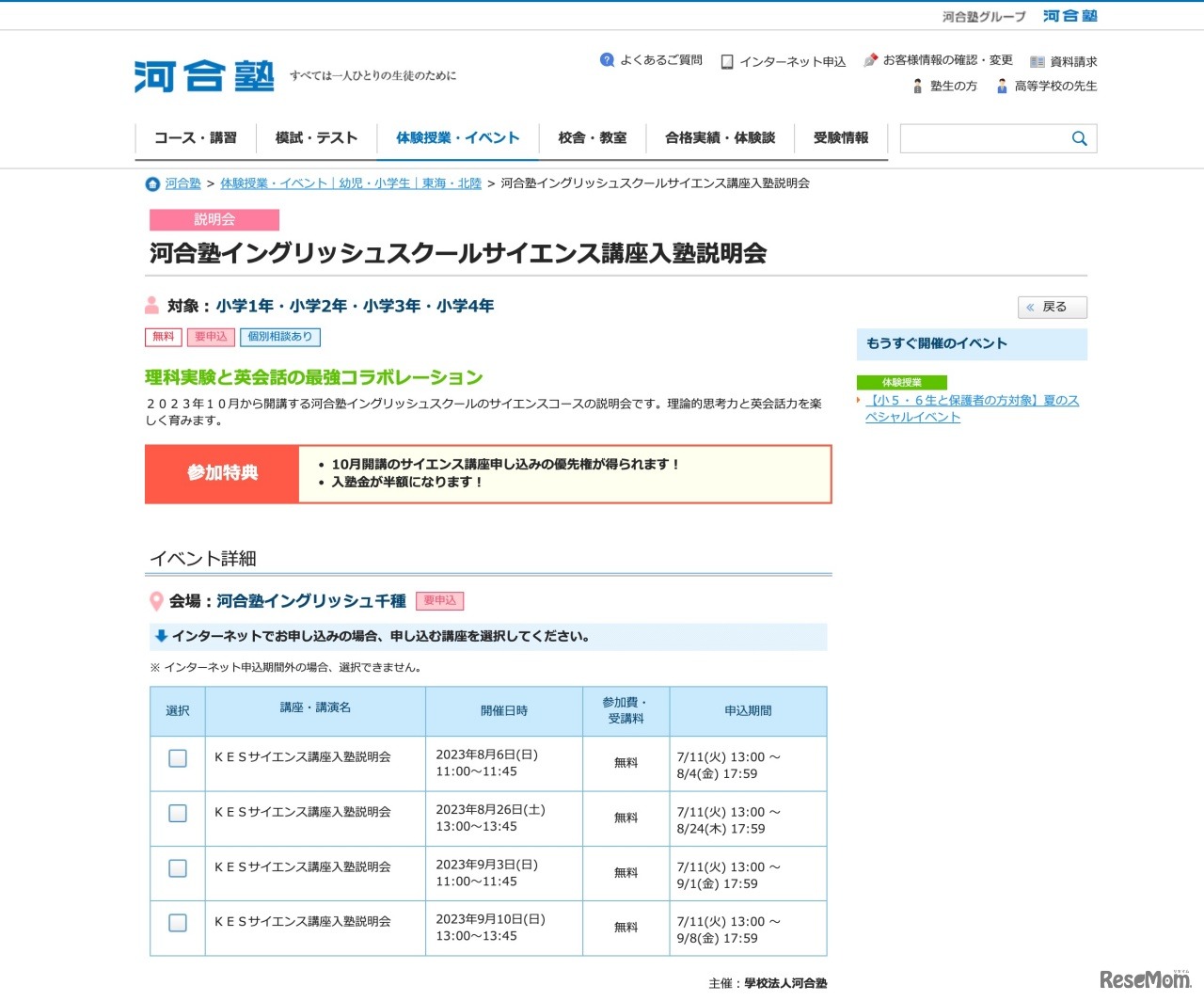The height and width of the screenshot is (1001, 1204).
Task: Click the location pin icon beside 会場
Action: [x=156, y=601]
